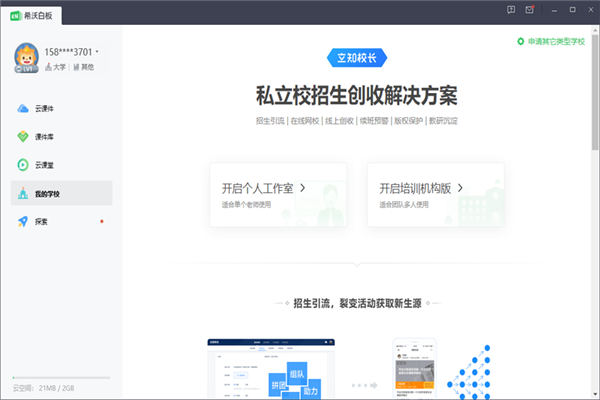This screenshot has width=600, height=400.
Task: Select the 课件库 green diamond icon
Action: [x=23, y=137]
